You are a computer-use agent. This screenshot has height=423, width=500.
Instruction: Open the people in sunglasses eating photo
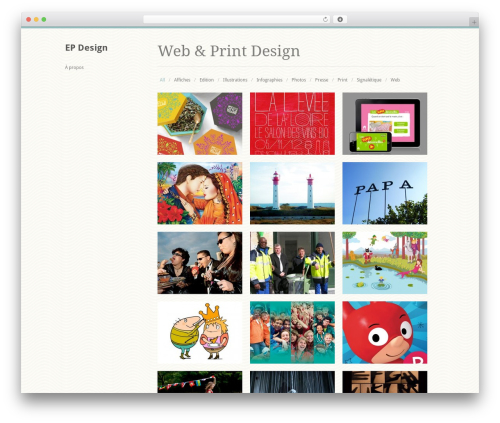pos(200,263)
